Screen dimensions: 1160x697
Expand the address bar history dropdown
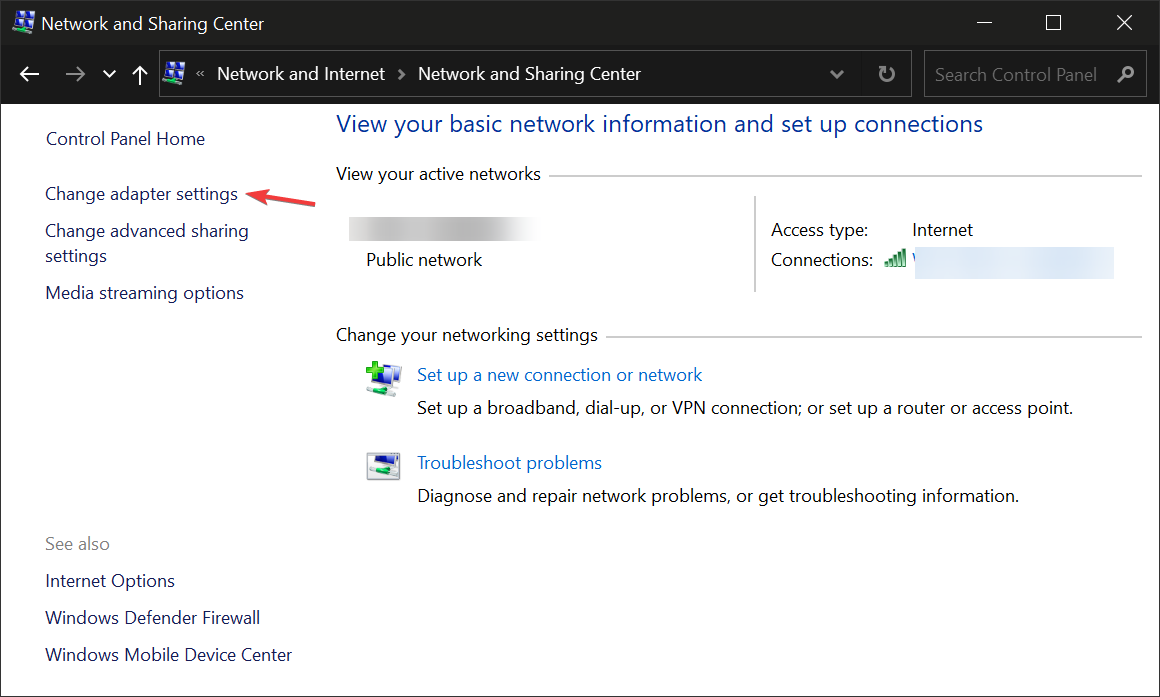[837, 75]
